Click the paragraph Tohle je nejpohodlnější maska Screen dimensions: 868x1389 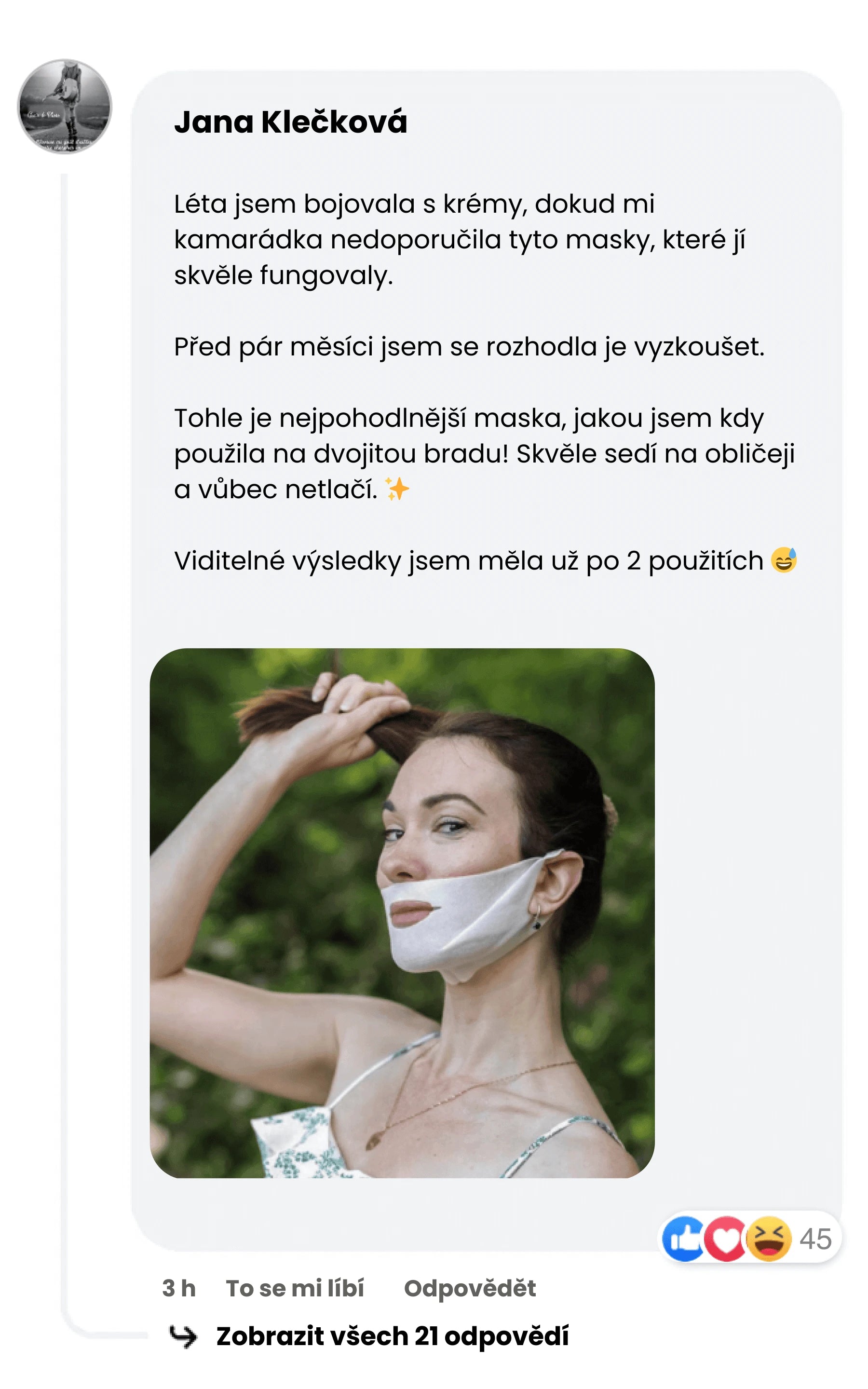pos(485,453)
